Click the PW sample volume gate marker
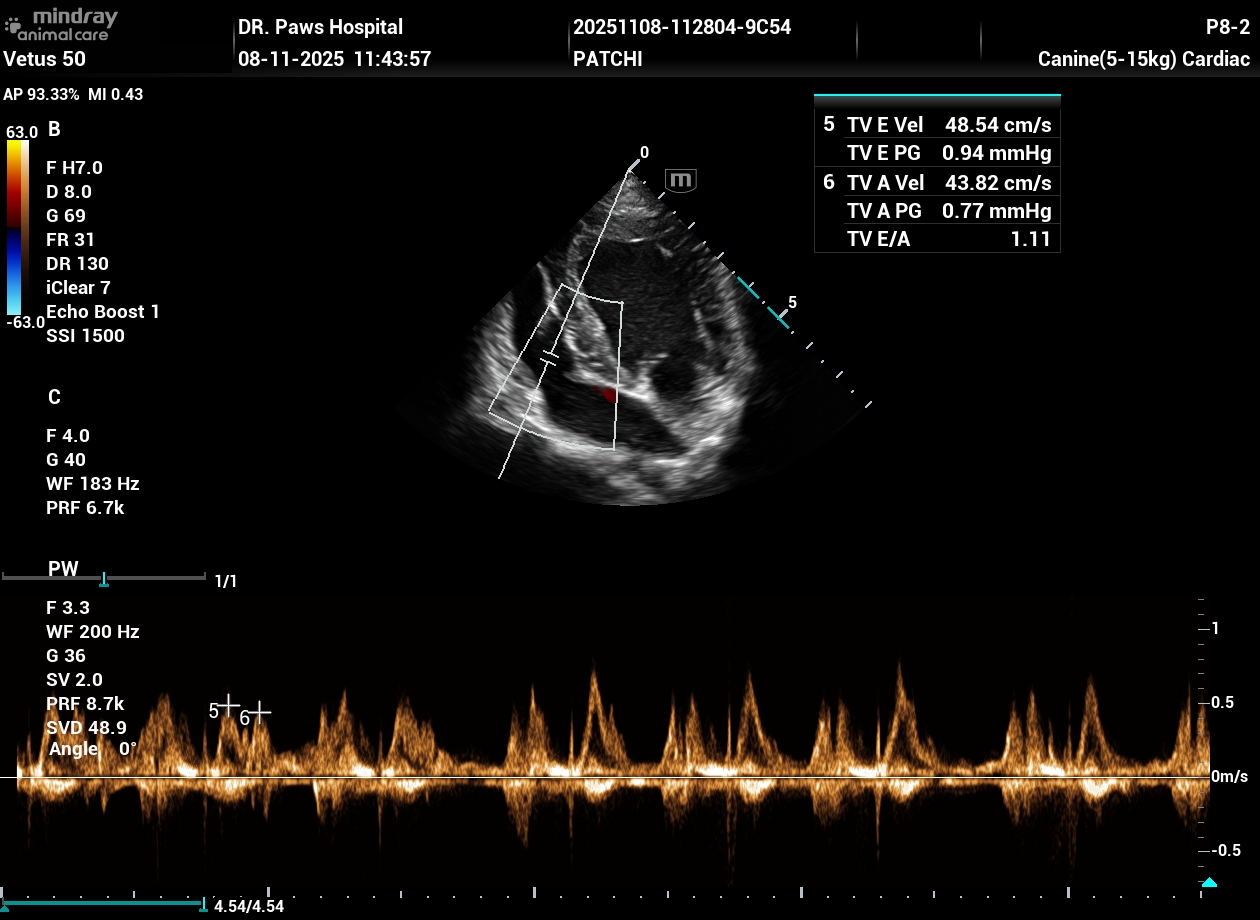This screenshot has width=1260, height=920. click(549, 358)
